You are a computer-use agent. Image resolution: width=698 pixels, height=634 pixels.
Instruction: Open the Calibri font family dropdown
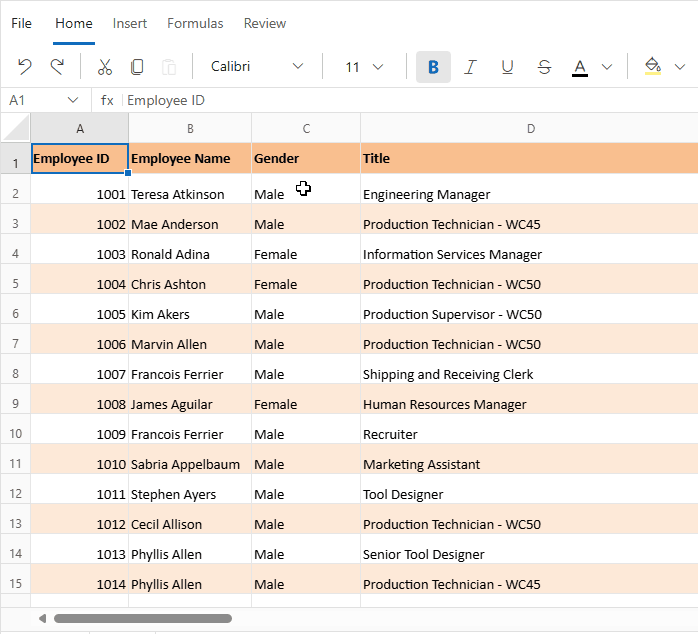257,67
